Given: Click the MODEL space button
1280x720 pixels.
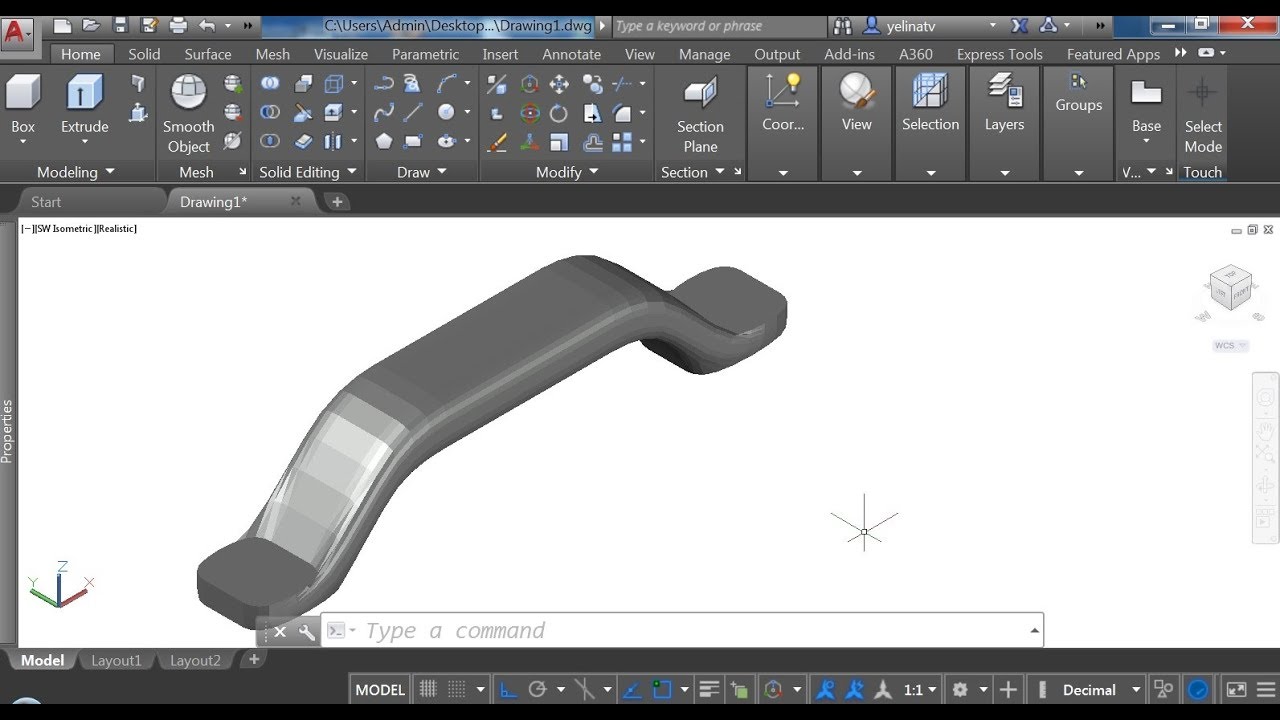Looking at the screenshot, I should pos(380,689).
